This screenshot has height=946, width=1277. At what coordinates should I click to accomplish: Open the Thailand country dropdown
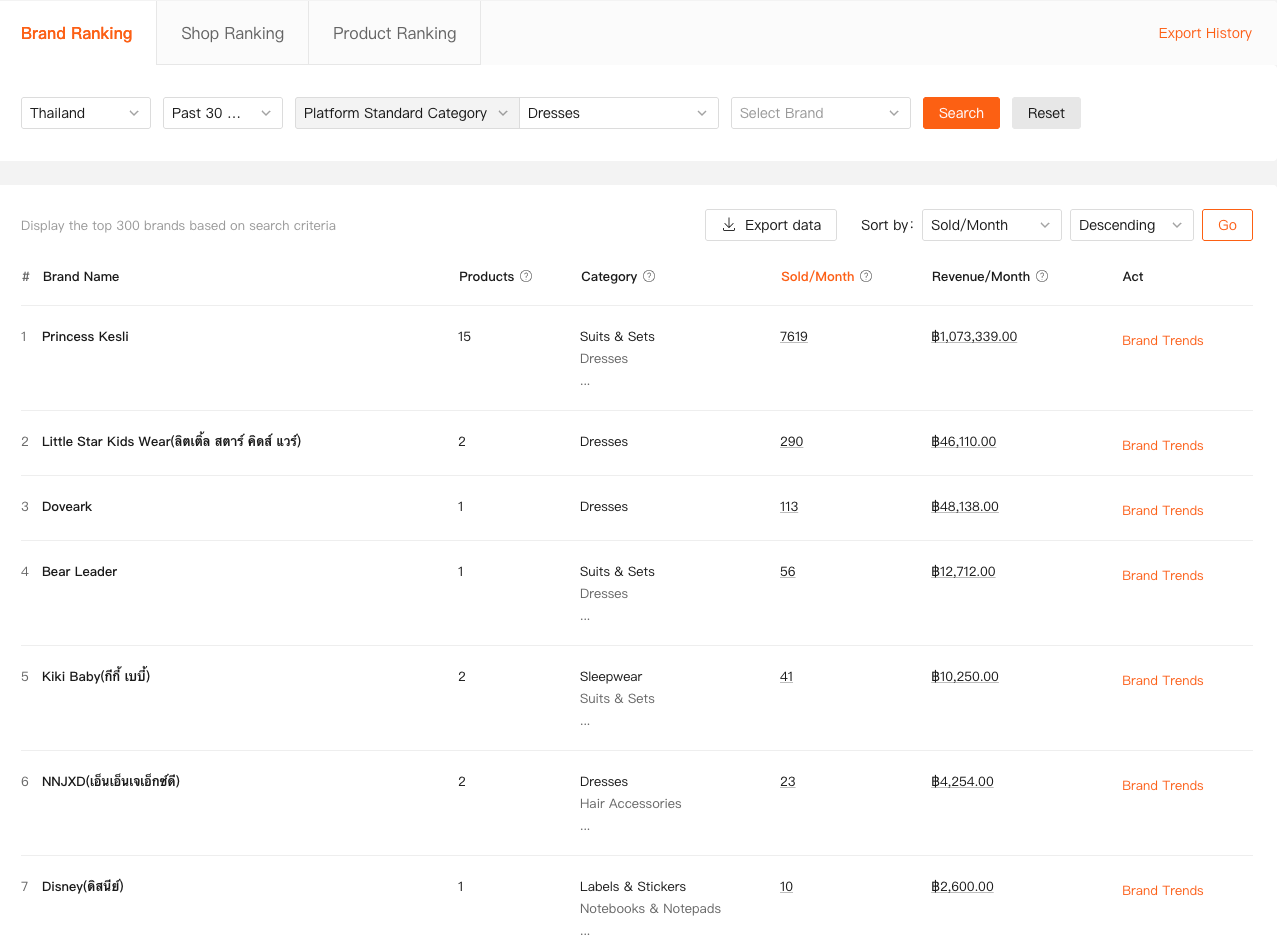point(85,113)
